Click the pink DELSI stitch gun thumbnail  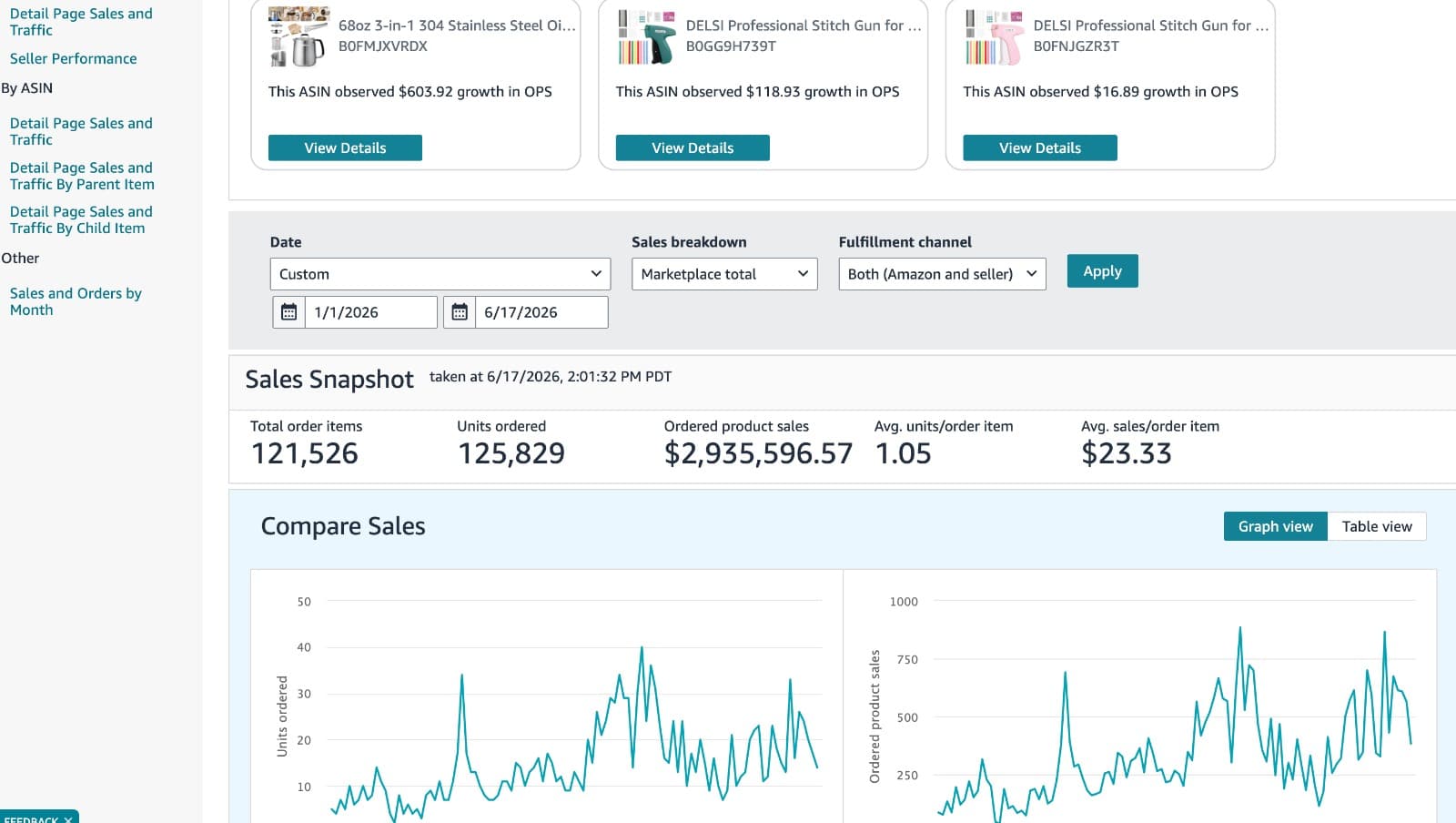(x=995, y=36)
